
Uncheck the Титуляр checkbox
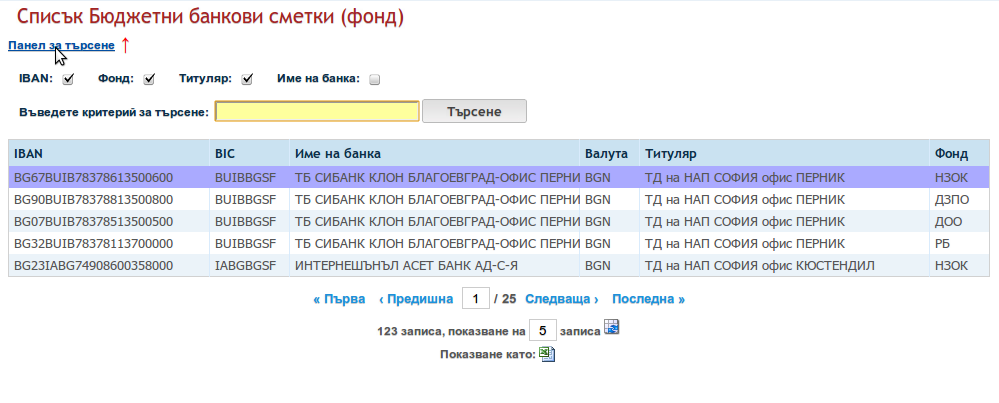tap(247, 80)
